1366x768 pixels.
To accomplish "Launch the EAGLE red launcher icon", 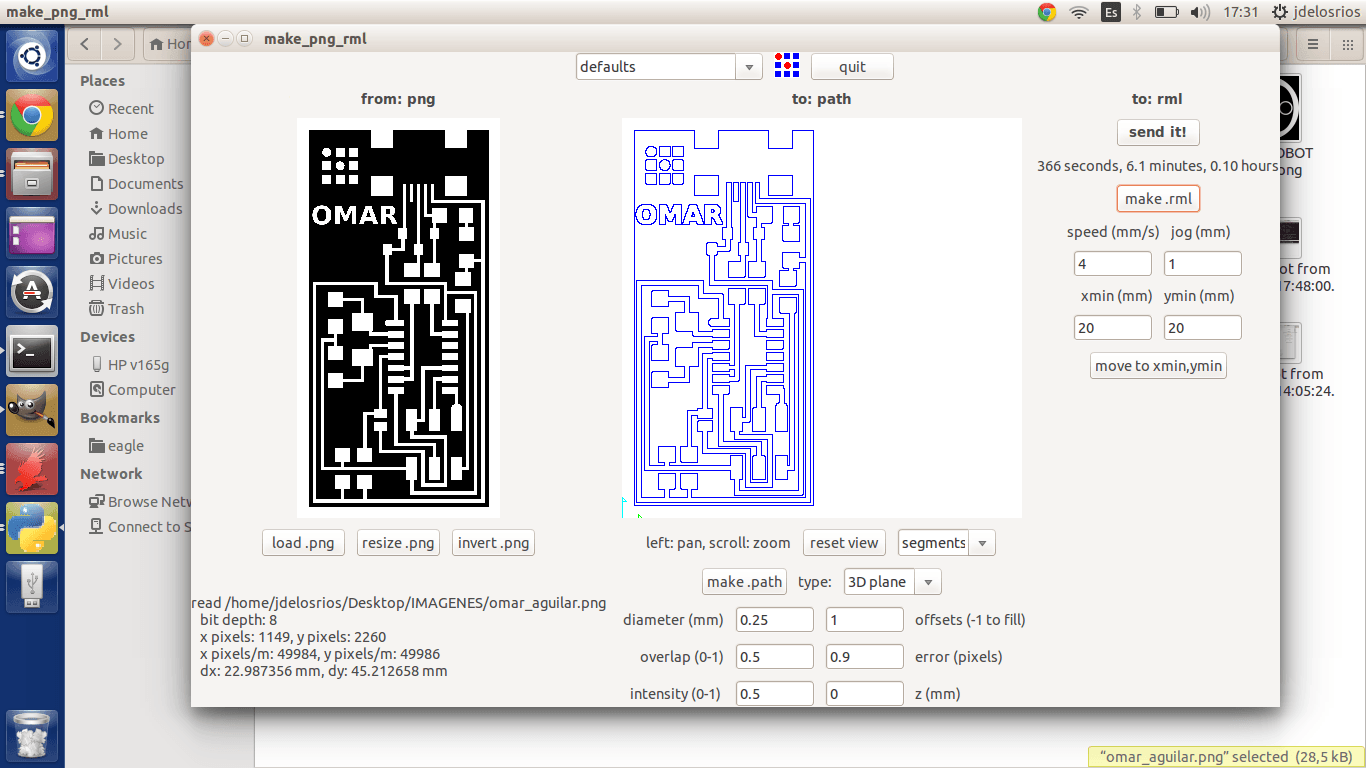I will coord(32,469).
